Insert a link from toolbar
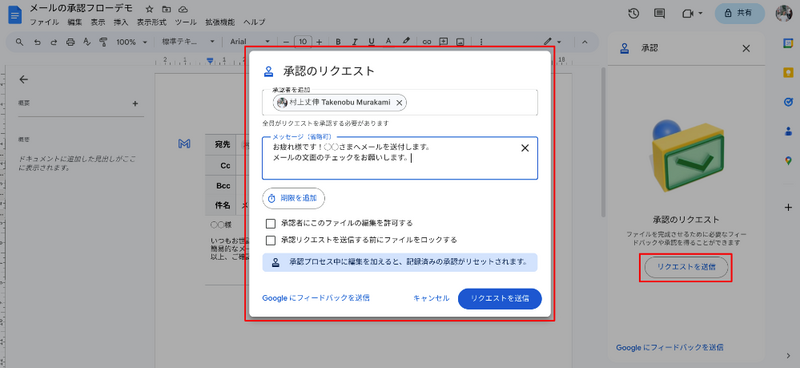 point(427,42)
